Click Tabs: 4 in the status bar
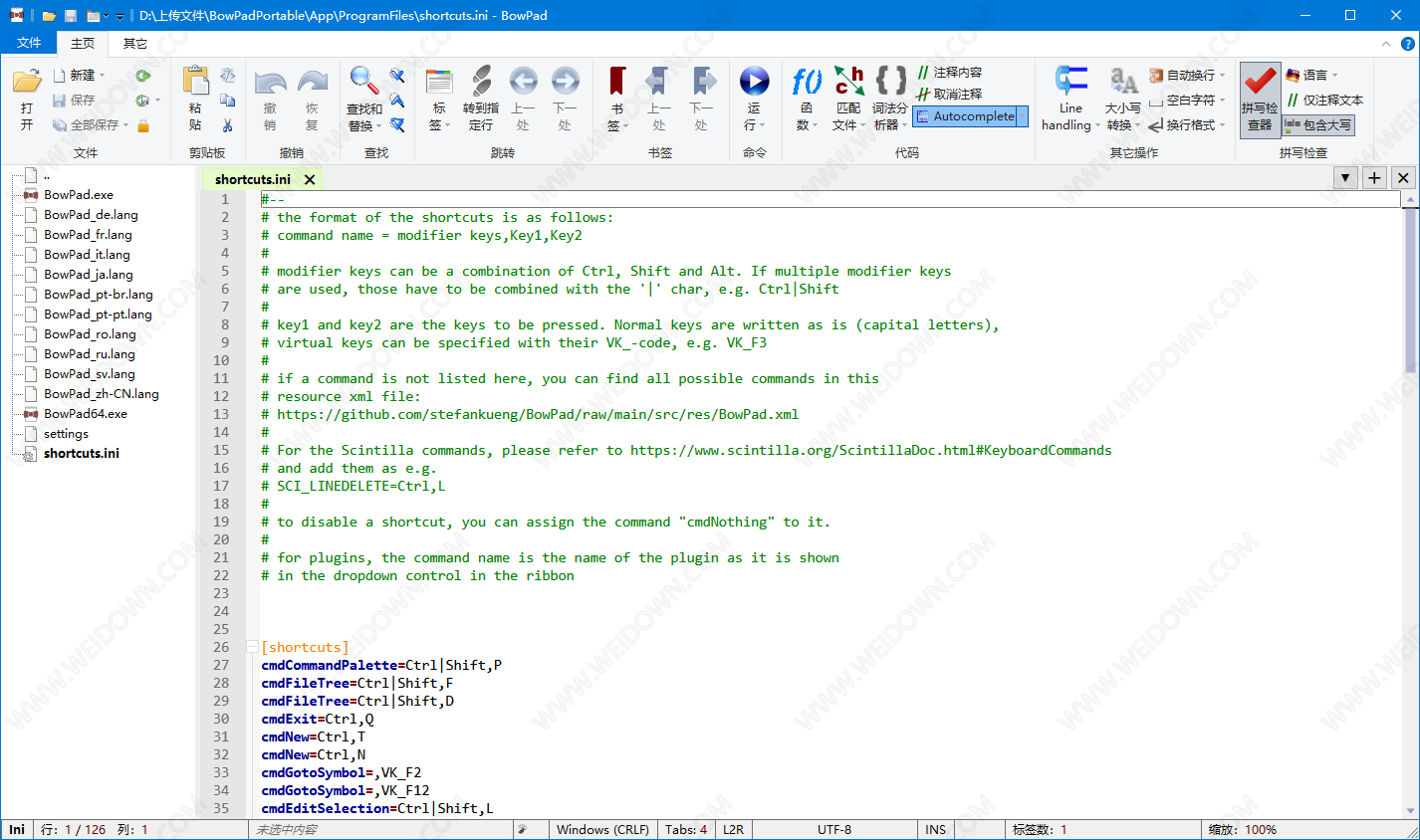Screen dimensions: 1420x840 686,829
